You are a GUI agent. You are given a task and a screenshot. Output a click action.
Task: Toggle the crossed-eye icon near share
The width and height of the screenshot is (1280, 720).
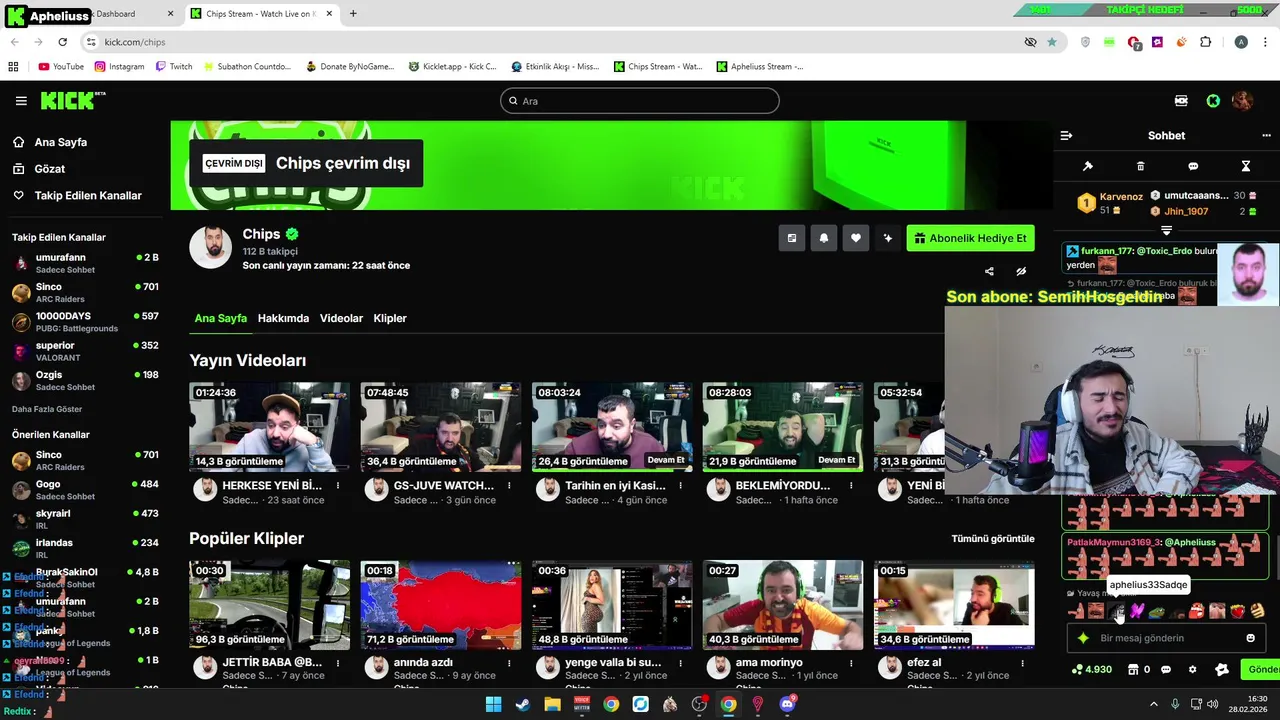[x=1021, y=271]
